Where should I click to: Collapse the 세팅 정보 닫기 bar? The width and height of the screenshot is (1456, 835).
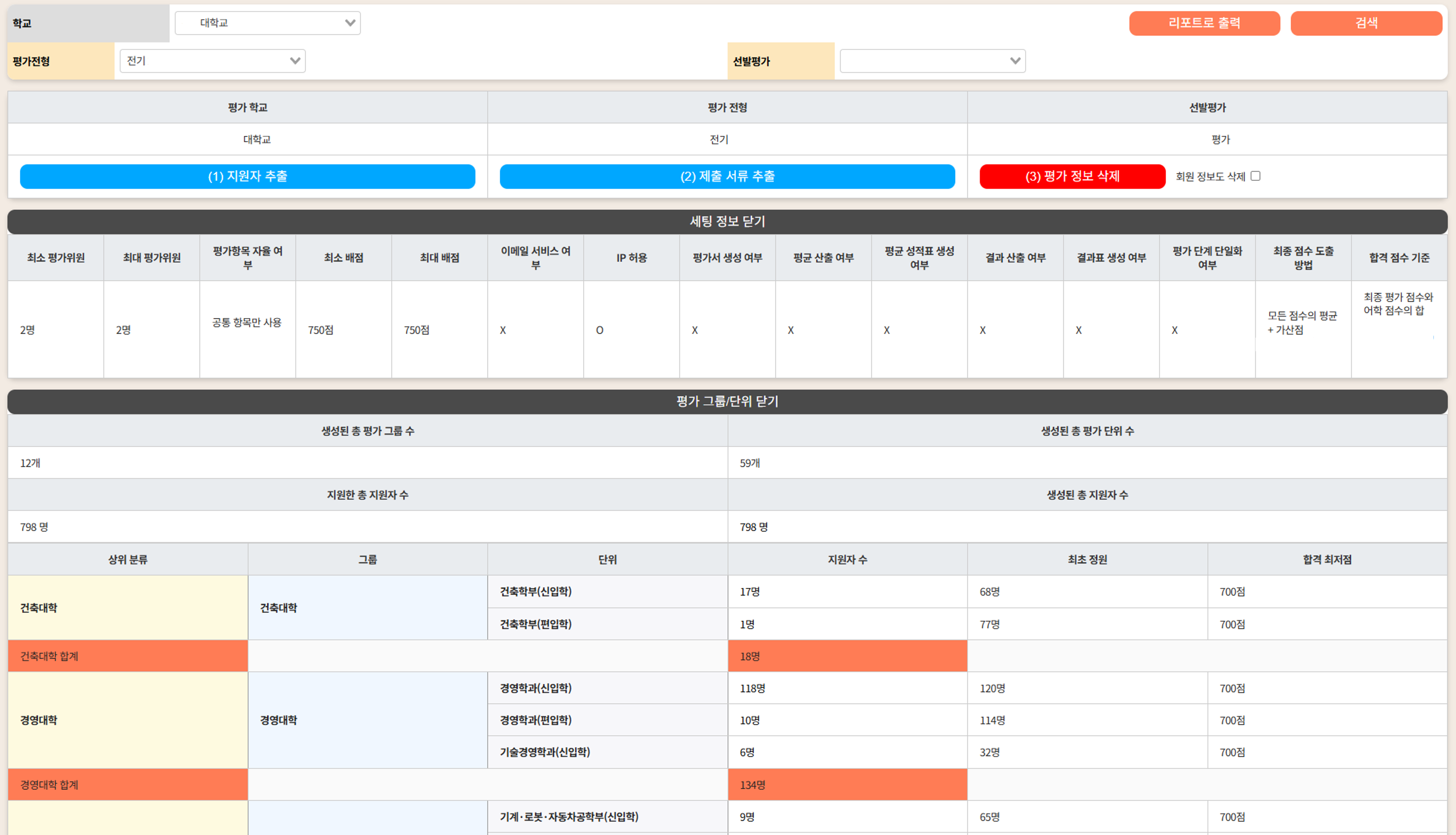click(x=727, y=221)
